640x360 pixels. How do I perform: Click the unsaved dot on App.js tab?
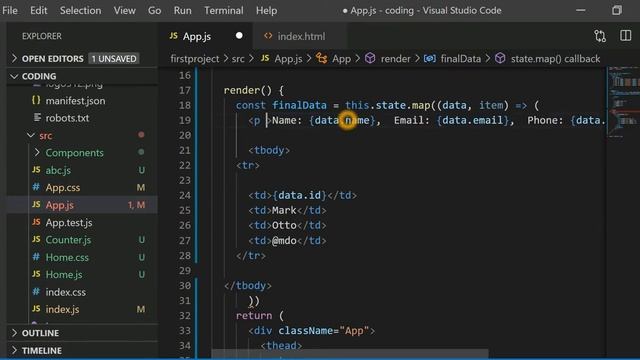pos(239,36)
